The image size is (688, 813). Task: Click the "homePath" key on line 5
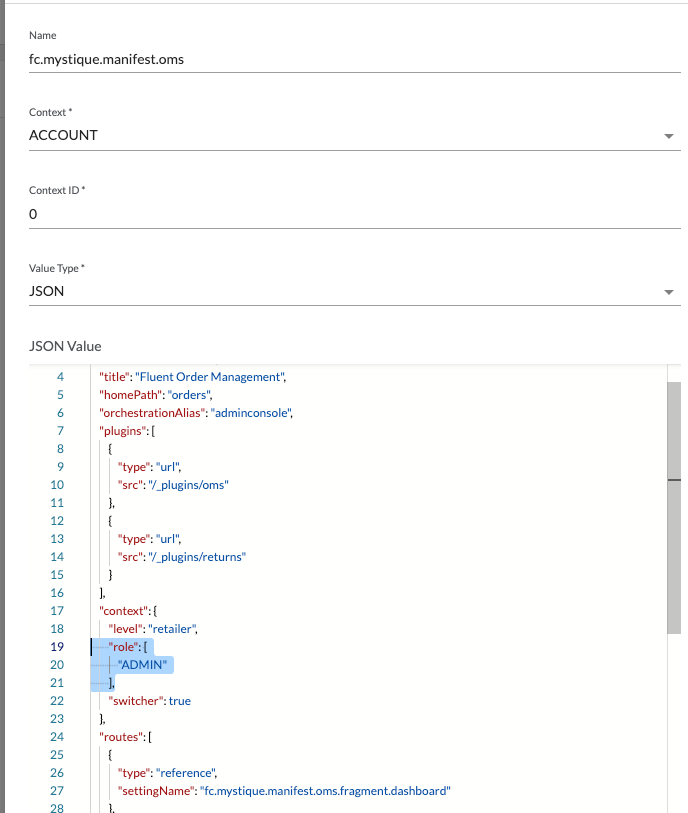125,395
